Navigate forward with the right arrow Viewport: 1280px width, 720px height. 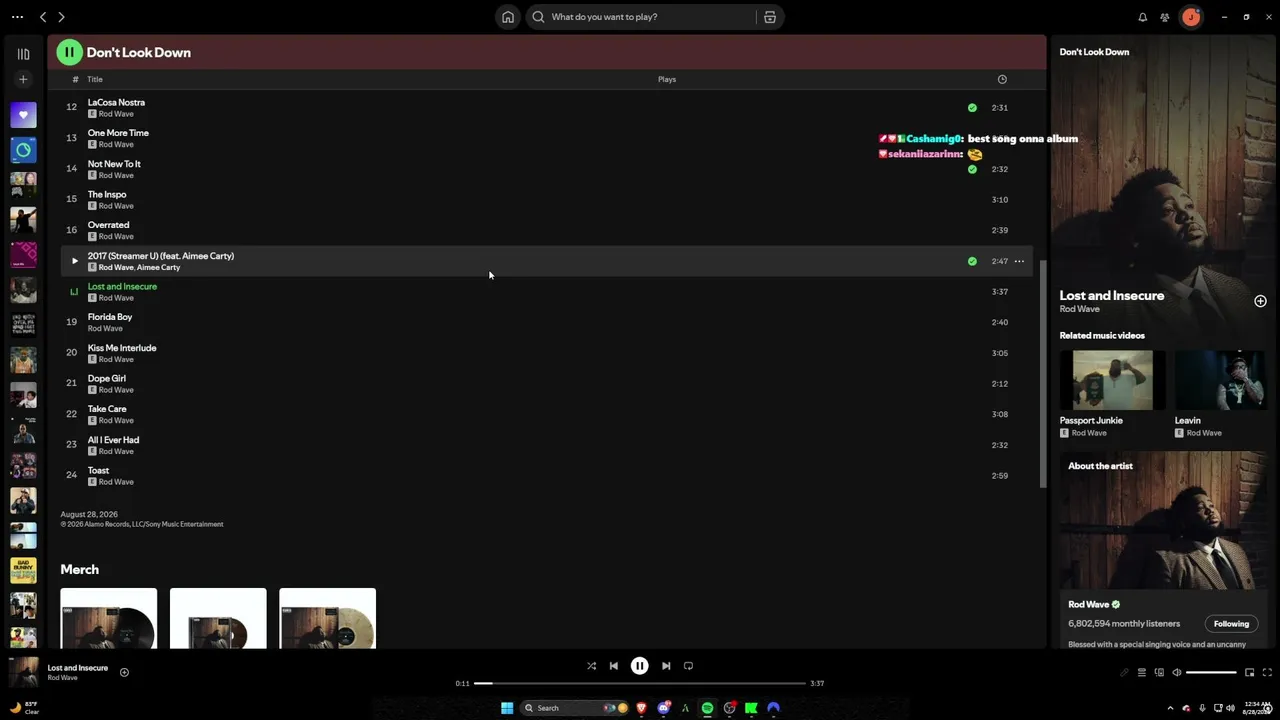61,17
